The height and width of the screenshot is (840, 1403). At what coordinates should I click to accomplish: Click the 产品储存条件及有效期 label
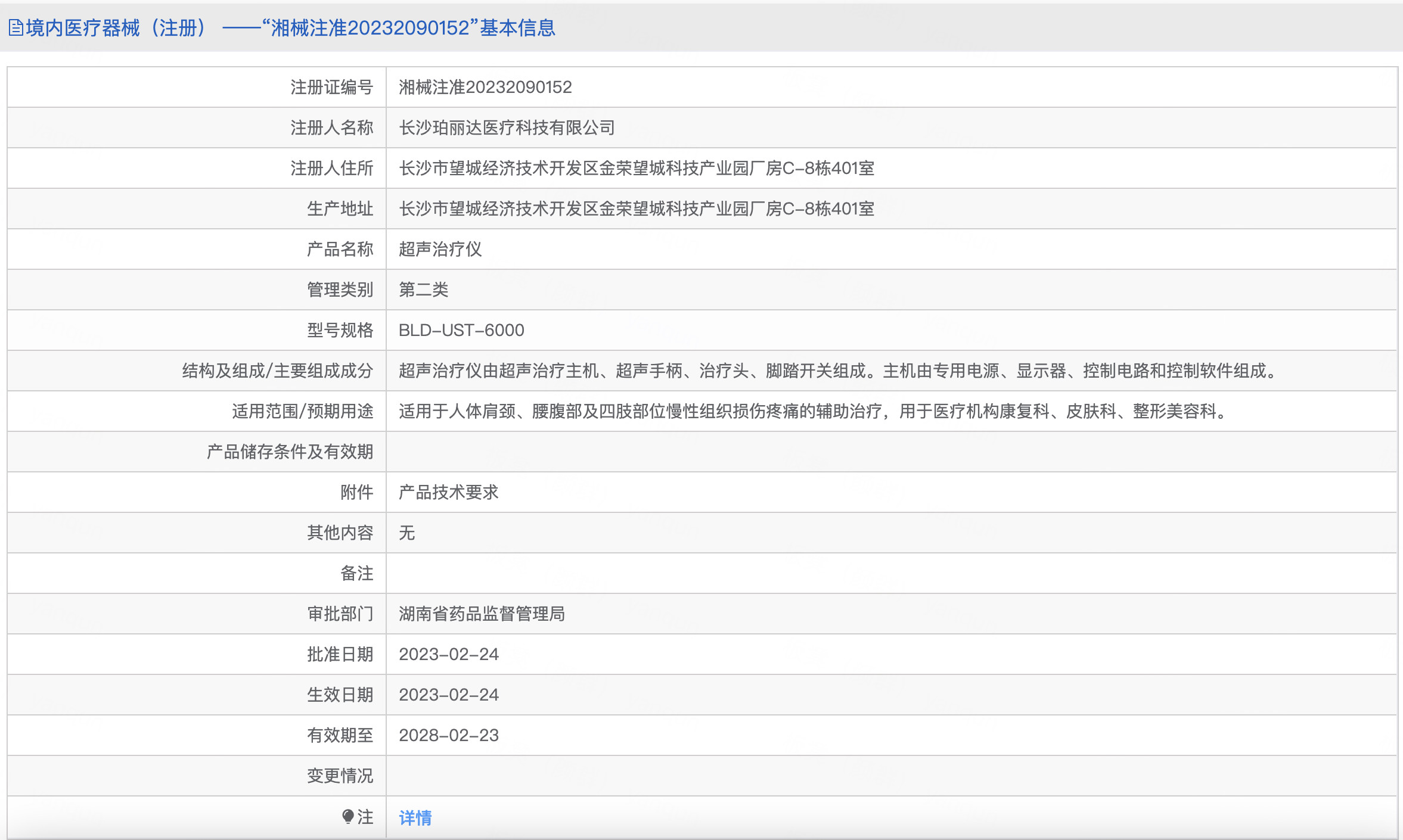pyautogui.click(x=290, y=452)
